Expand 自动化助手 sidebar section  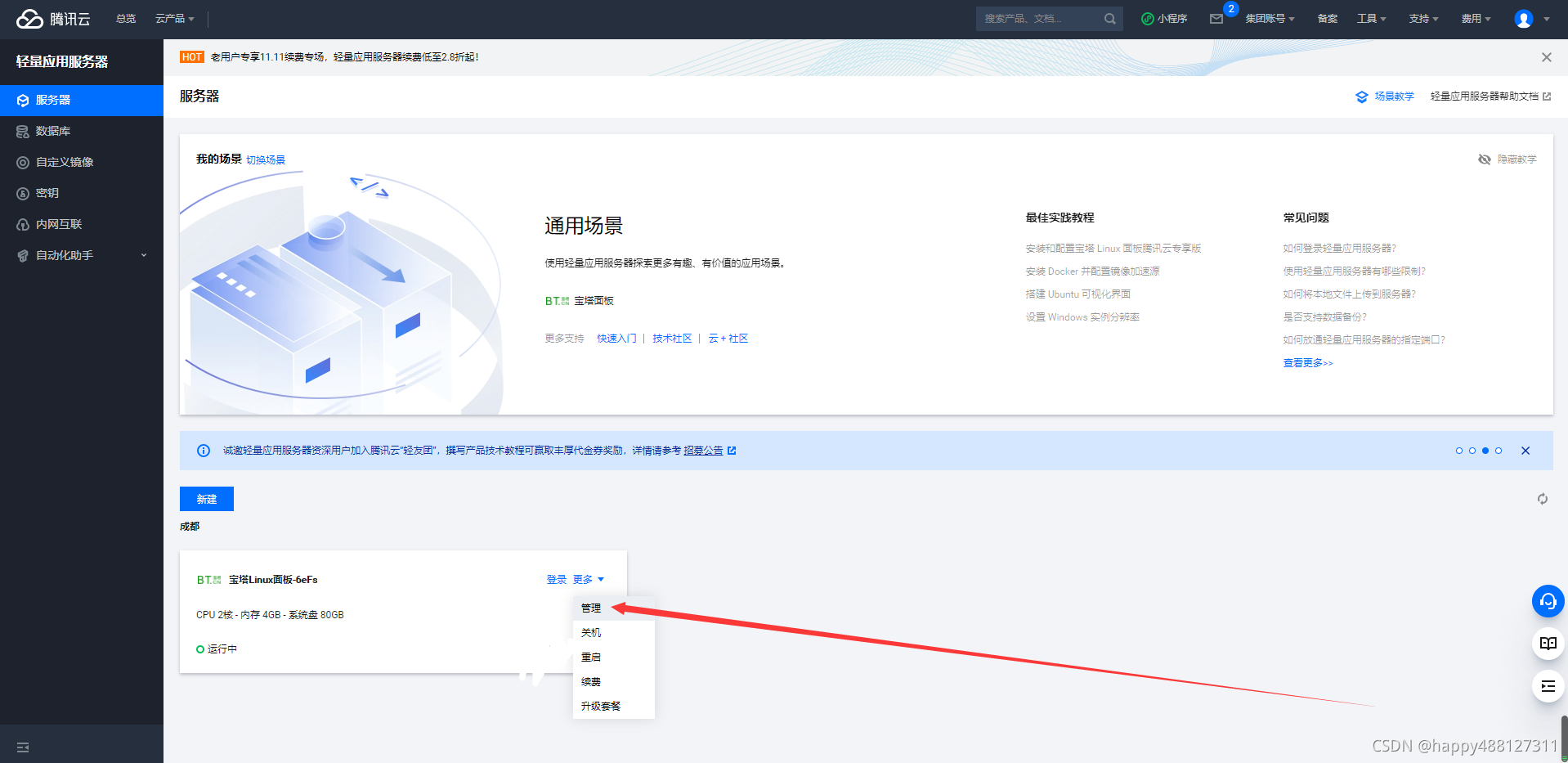tap(82, 256)
